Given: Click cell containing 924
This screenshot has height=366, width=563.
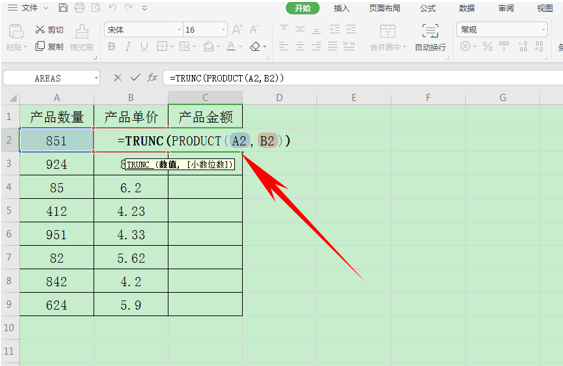Looking at the screenshot, I should click(56, 164).
